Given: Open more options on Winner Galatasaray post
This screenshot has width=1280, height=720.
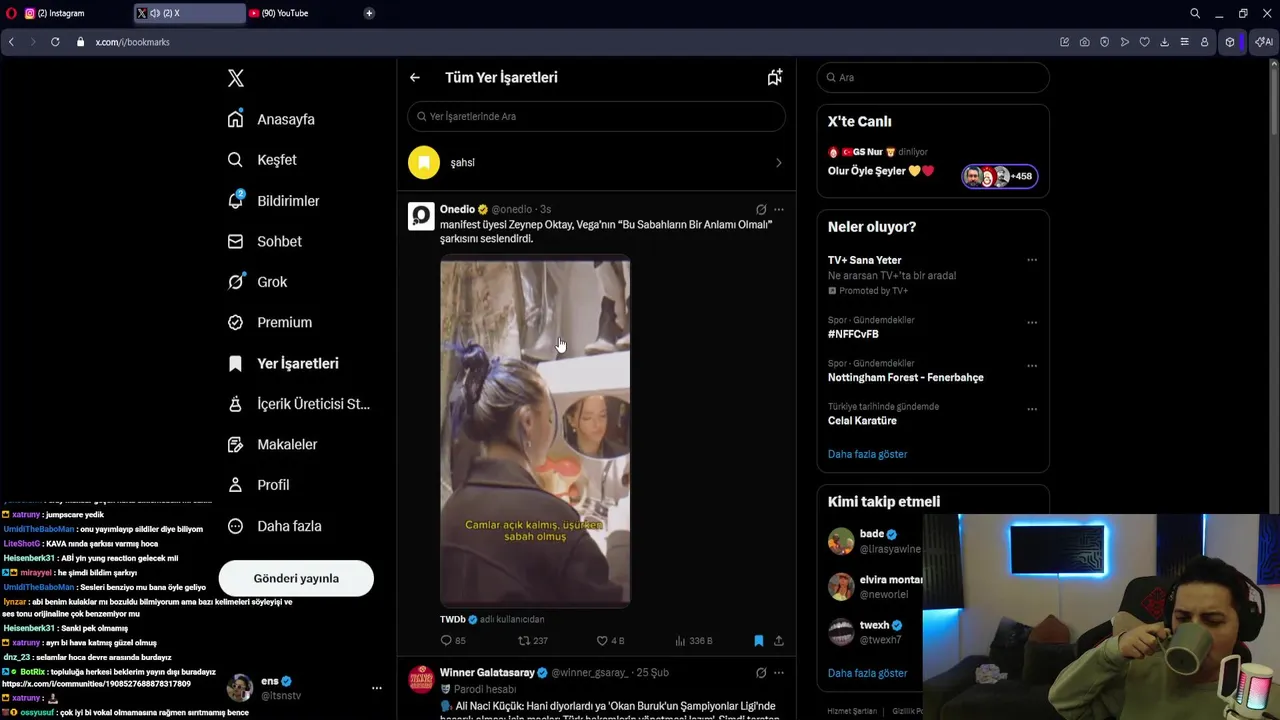Looking at the screenshot, I should pyautogui.click(x=779, y=673).
